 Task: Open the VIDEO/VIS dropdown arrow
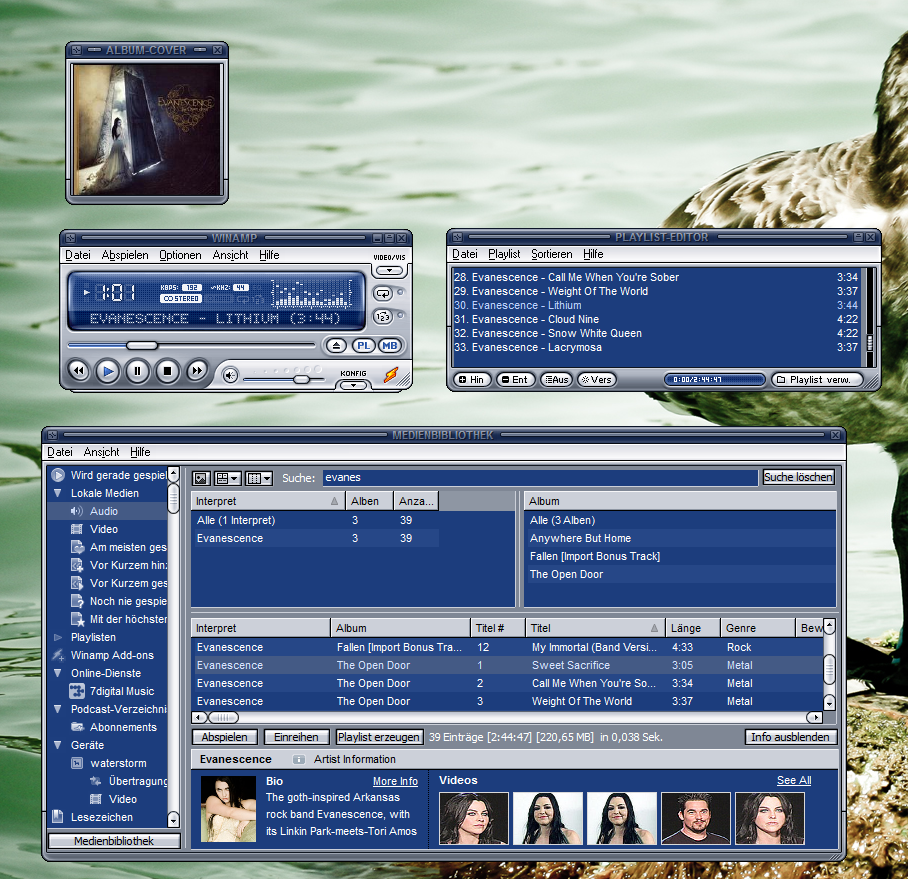(x=389, y=269)
